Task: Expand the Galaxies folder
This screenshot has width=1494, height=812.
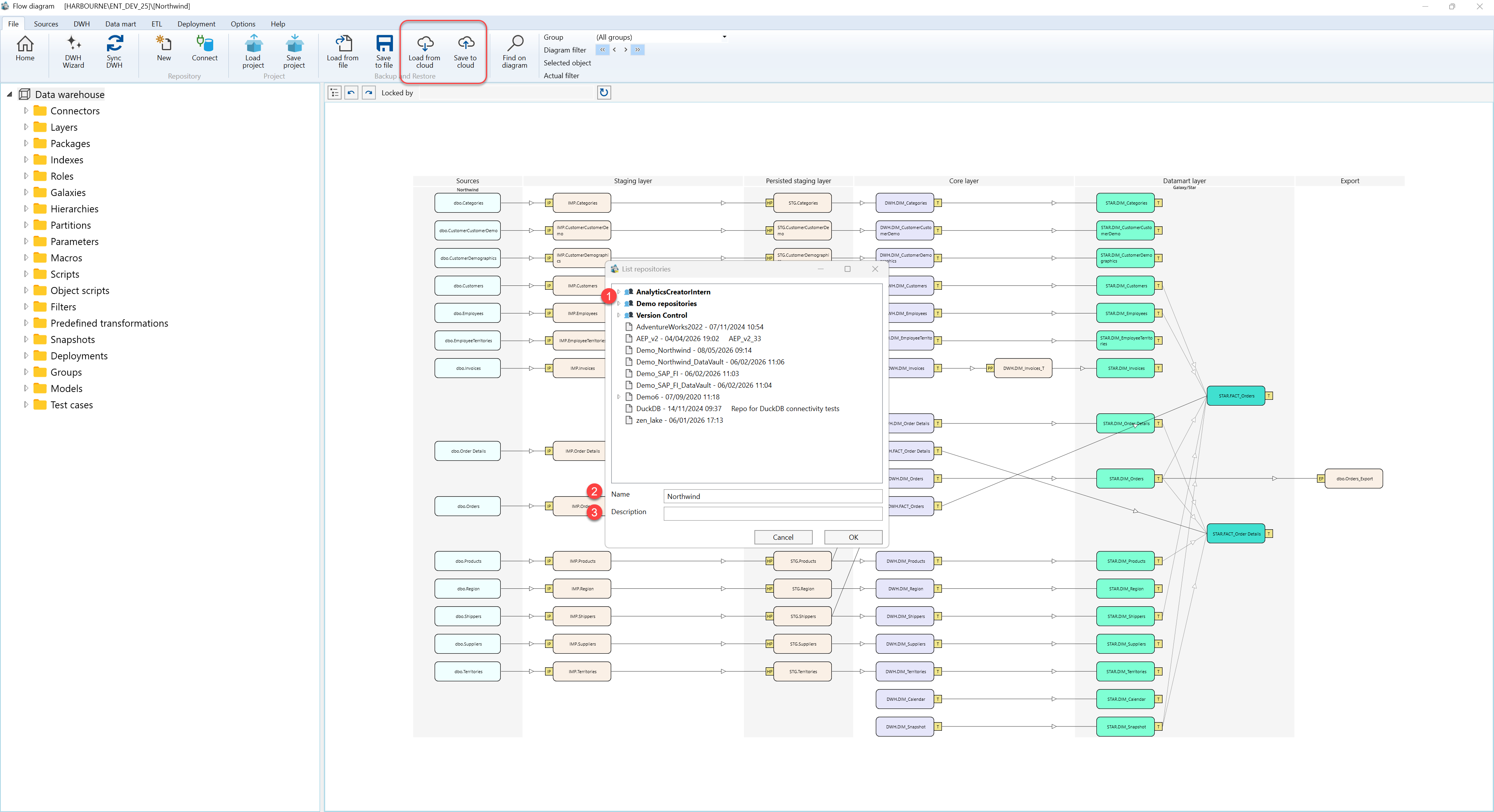Action: click(26, 192)
